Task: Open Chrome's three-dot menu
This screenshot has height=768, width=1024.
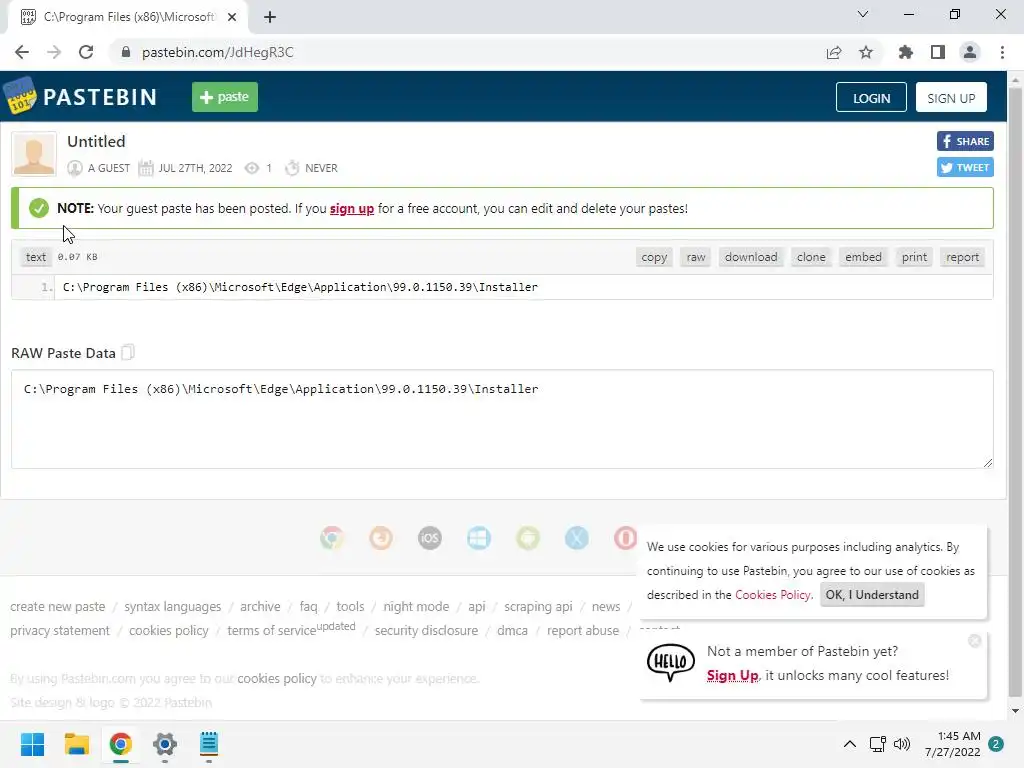Action: (x=1002, y=52)
